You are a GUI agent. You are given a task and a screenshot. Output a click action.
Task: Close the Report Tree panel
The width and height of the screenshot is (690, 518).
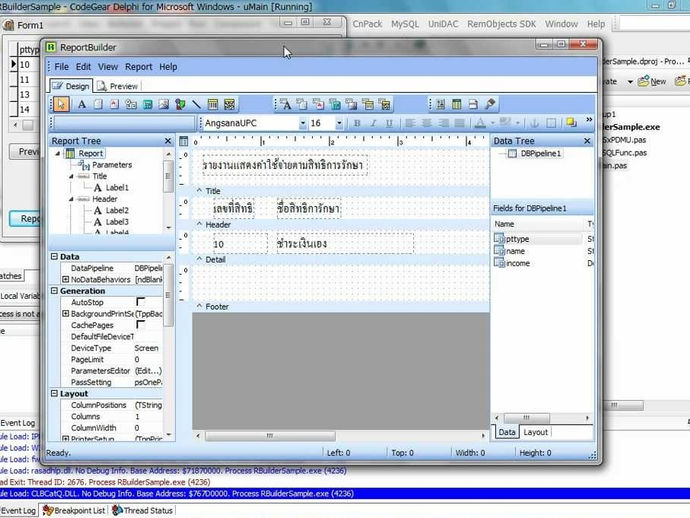click(x=168, y=141)
